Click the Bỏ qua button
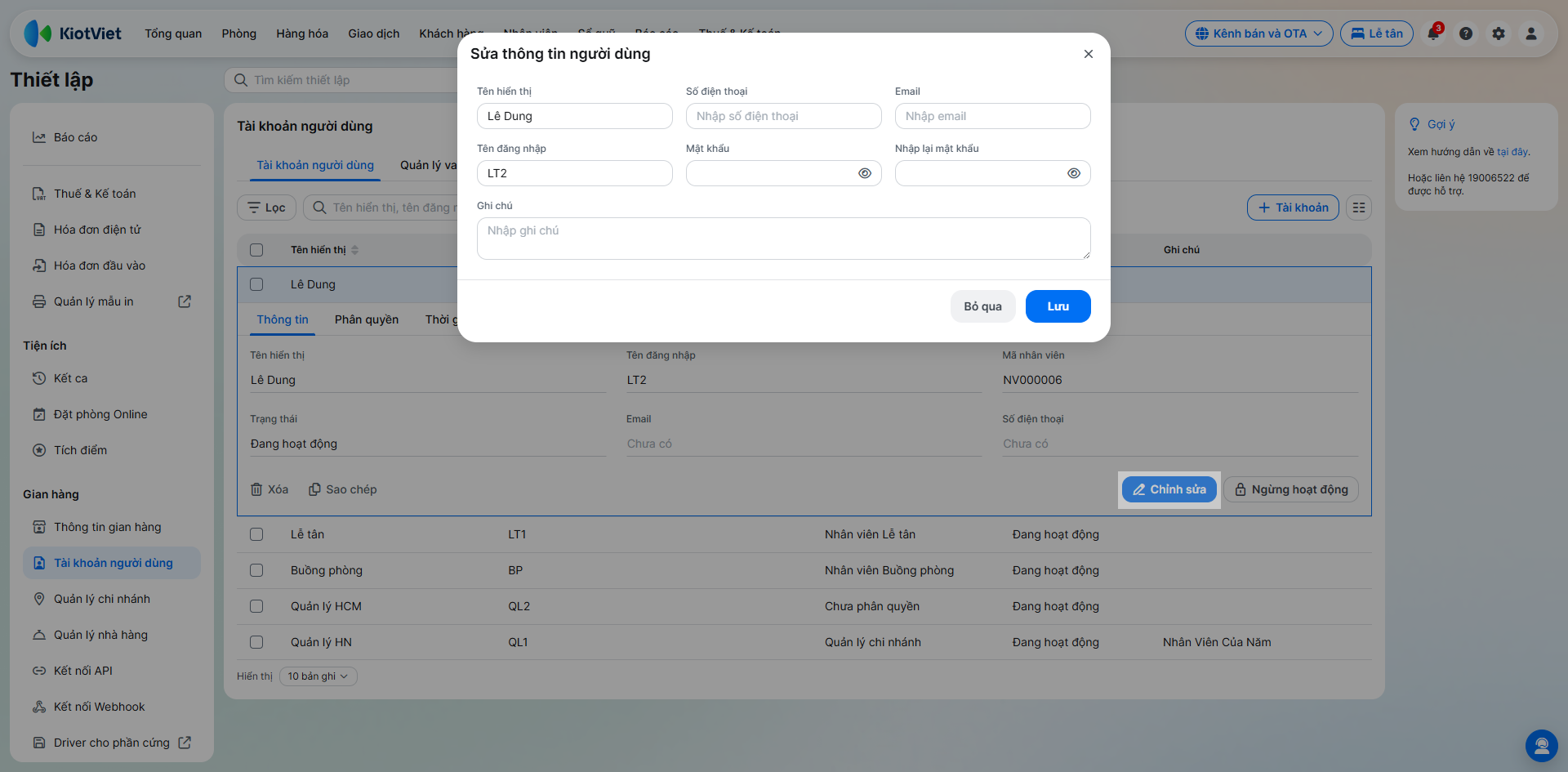Screen dimensions: 1568x772 tap(983, 306)
